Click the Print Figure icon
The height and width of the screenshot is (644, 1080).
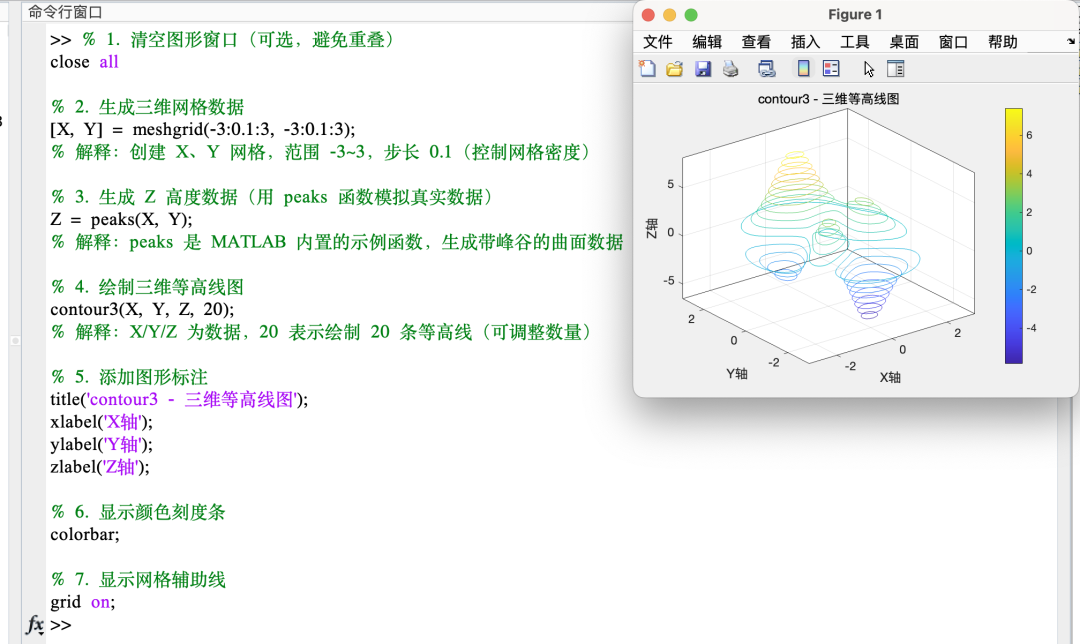[x=731, y=68]
